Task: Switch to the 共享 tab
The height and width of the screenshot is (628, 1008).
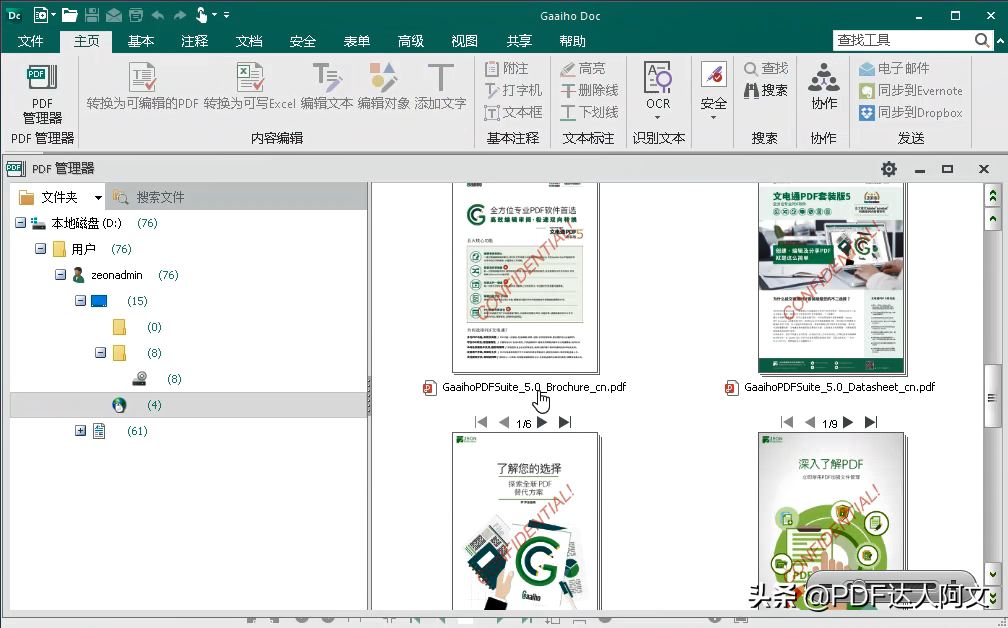Action: pyautogui.click(x=519, y=41)
